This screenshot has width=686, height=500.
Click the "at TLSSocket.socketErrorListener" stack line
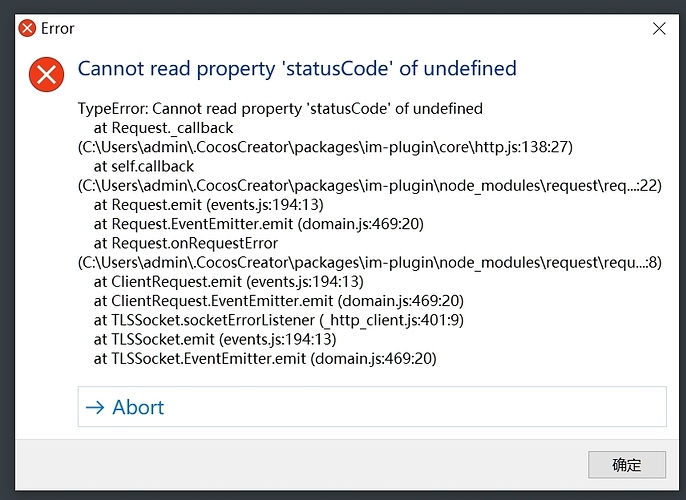tap(279, 320)
